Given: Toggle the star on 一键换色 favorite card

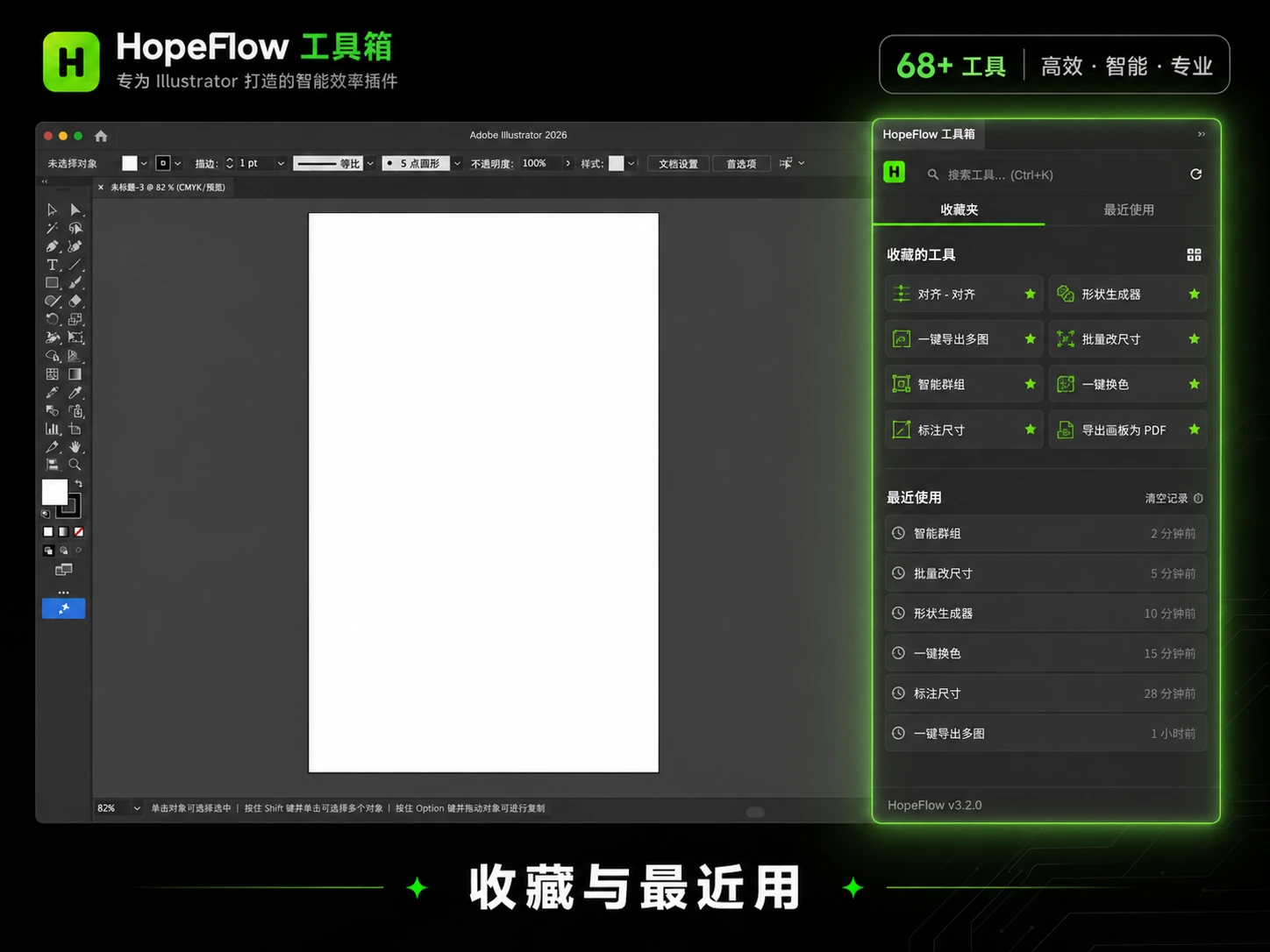Looking at the screenshot, I should (x=1194, y=384).
